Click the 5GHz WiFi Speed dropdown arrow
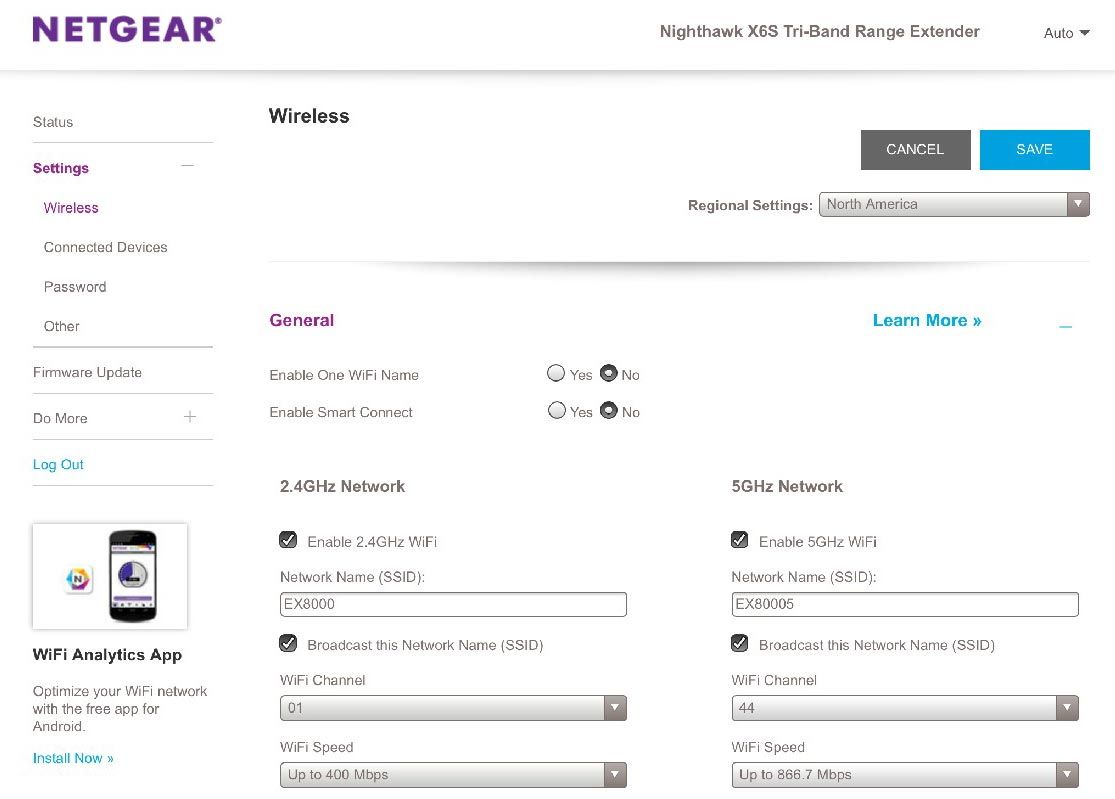Viewport: 1115px width, 799px height. point(1066,774)
